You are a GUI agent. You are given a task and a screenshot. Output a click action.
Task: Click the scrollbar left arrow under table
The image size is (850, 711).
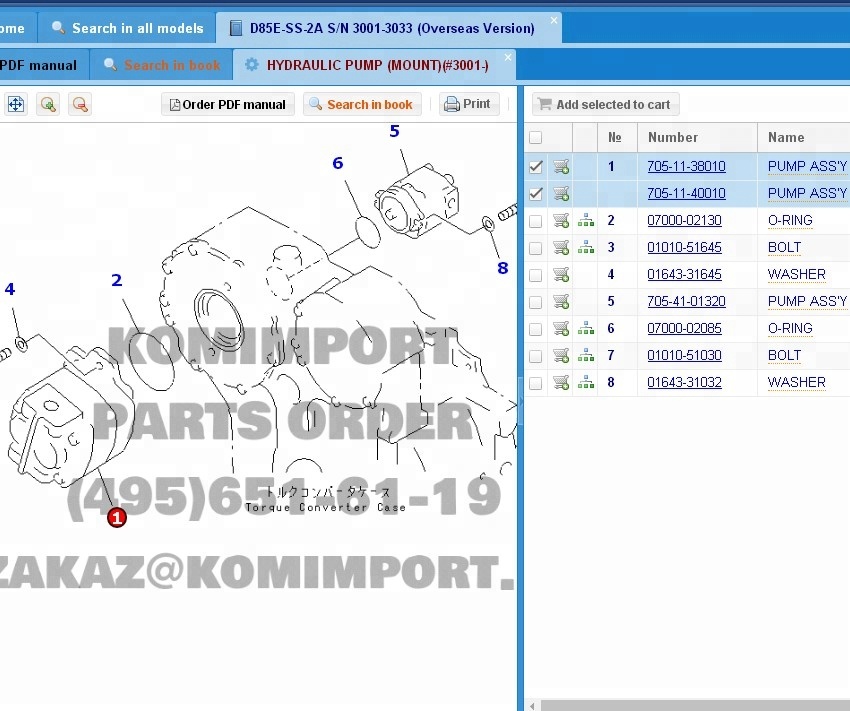[x=532, y=706]
